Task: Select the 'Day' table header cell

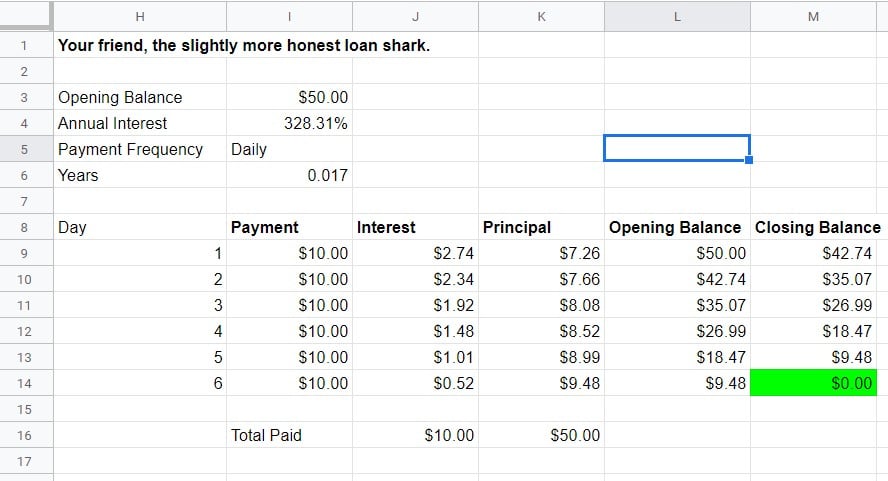Action: tap(140, 228)
